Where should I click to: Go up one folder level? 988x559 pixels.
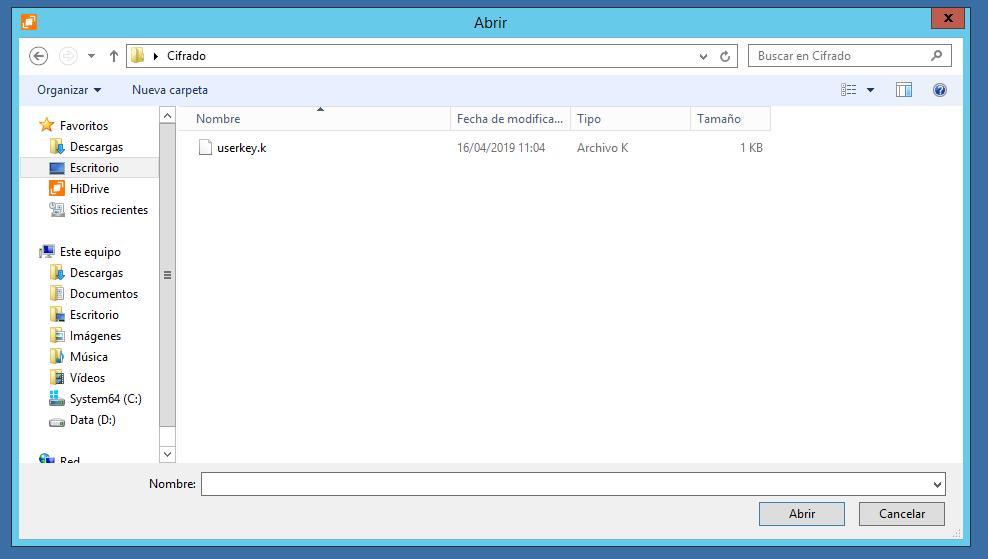pyautogui.click(x=113, y=56)
